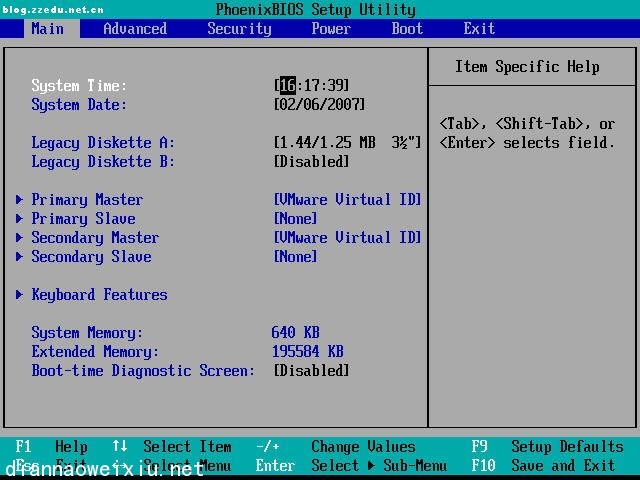Select Primary Master VMware Virtual ID value
This screenshot has height=480, width=640.
pos(347,200)
